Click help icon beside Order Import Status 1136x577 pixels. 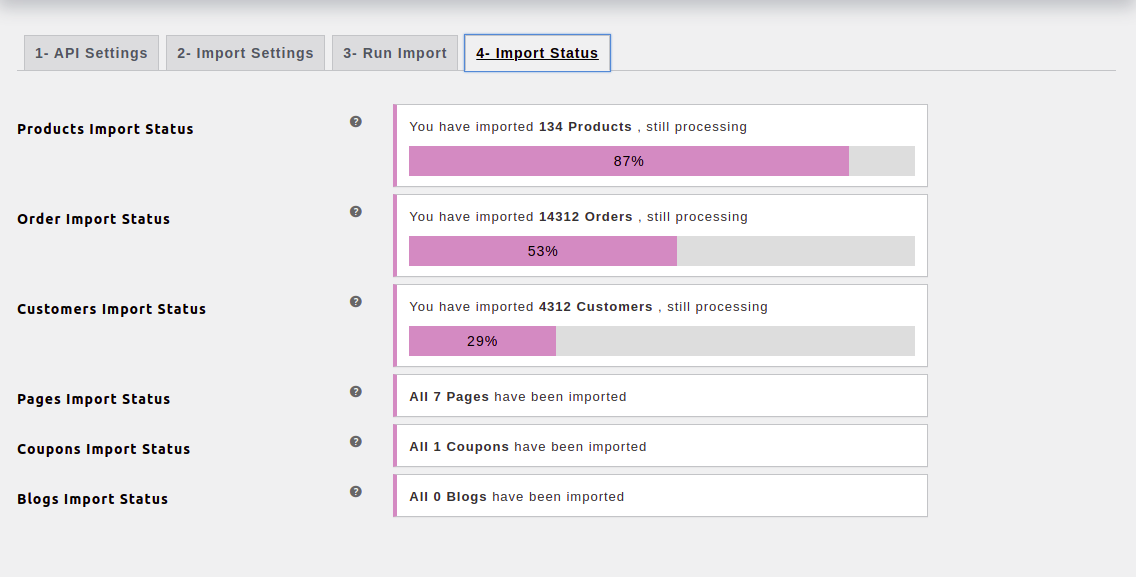[x=356, y=212]
